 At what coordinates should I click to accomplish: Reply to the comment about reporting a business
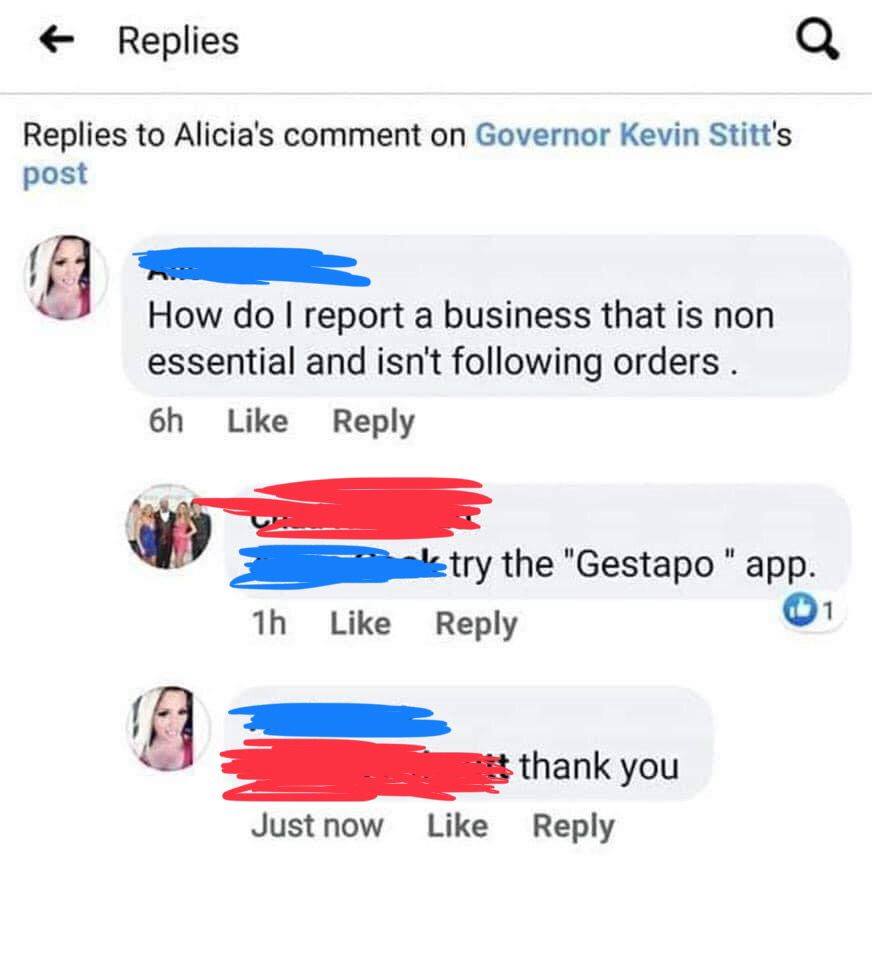[374, 422]
